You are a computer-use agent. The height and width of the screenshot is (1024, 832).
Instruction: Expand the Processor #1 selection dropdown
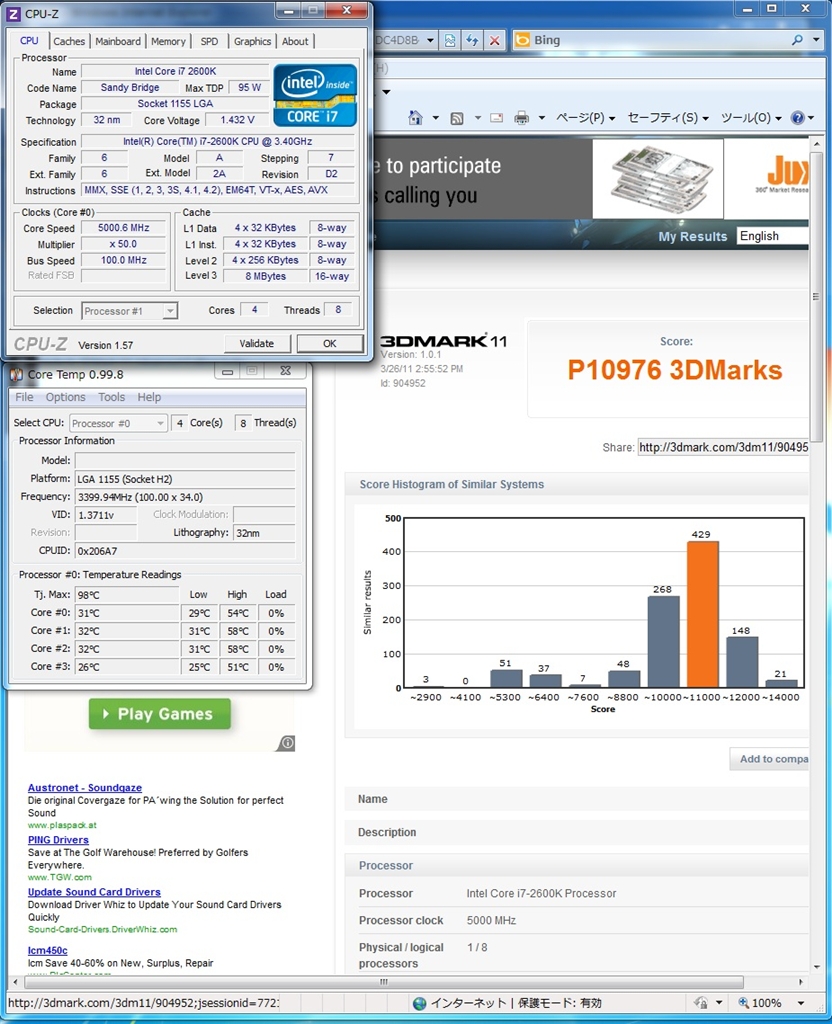170,311
